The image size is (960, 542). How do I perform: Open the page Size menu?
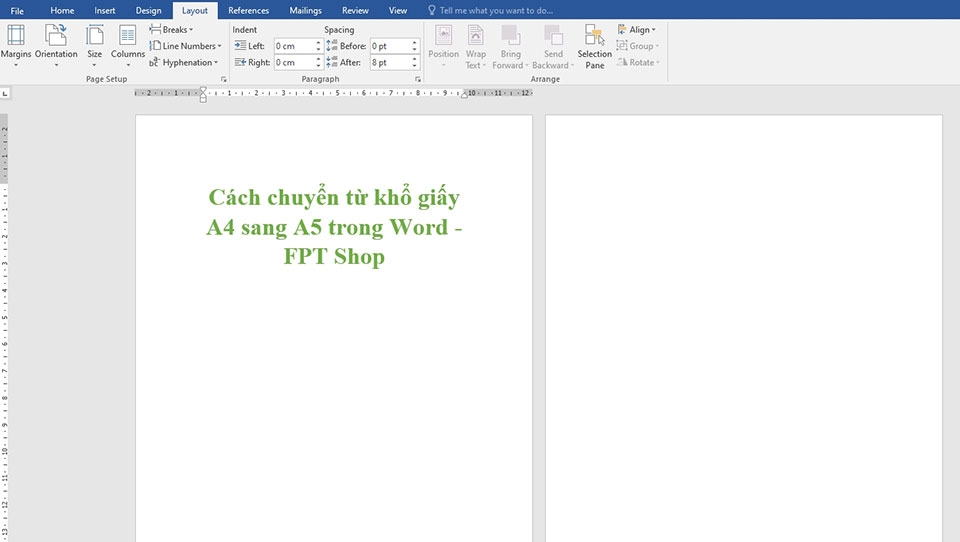point(94,46)
